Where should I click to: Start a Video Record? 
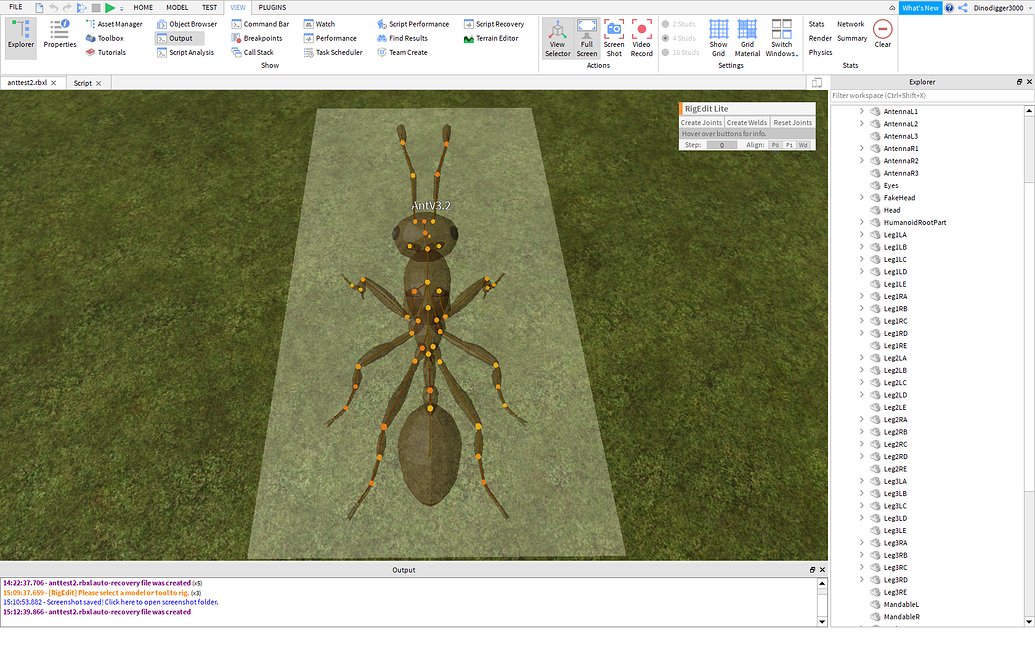coord(641,38)
